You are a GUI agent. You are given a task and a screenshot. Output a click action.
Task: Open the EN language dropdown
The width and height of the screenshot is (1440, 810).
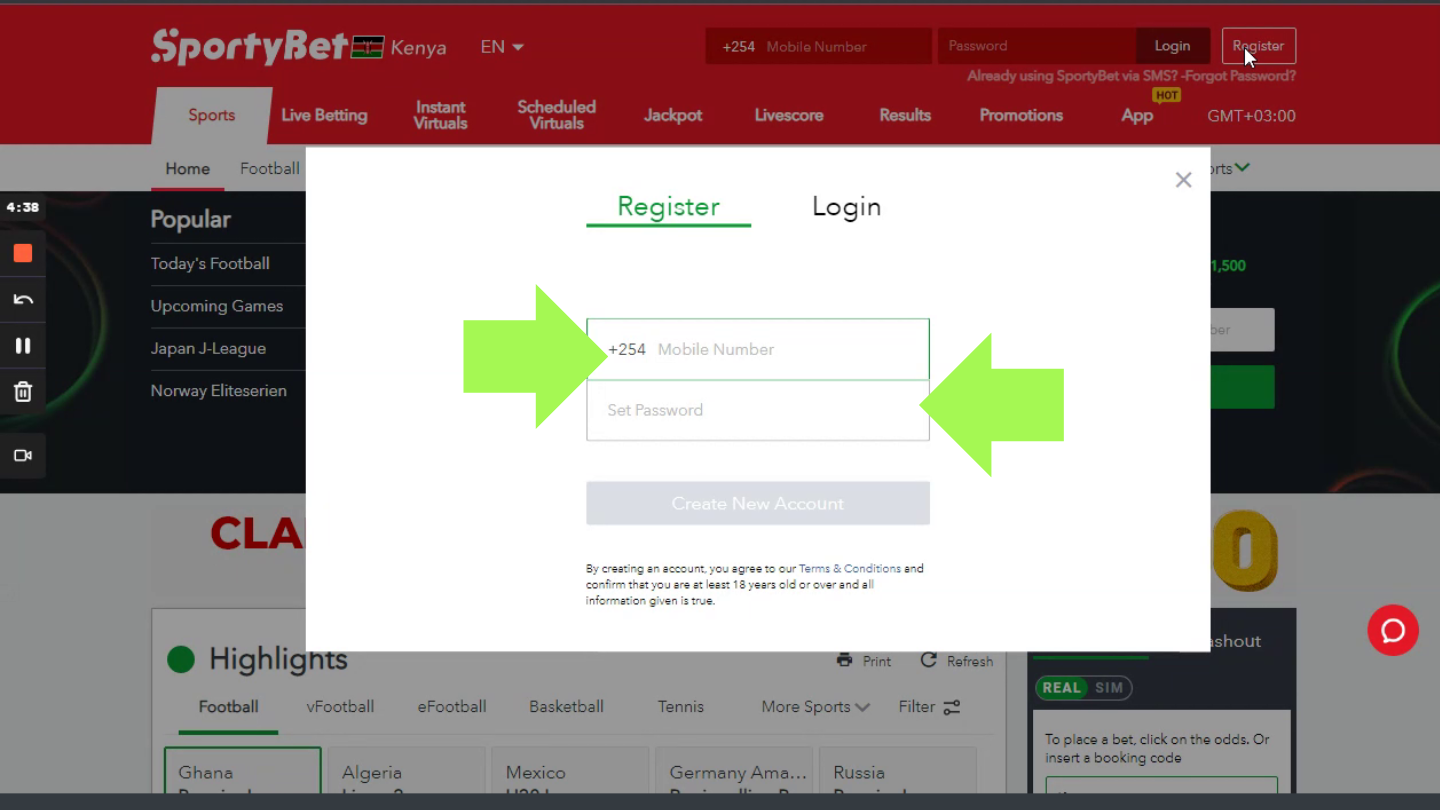point(502,47)
